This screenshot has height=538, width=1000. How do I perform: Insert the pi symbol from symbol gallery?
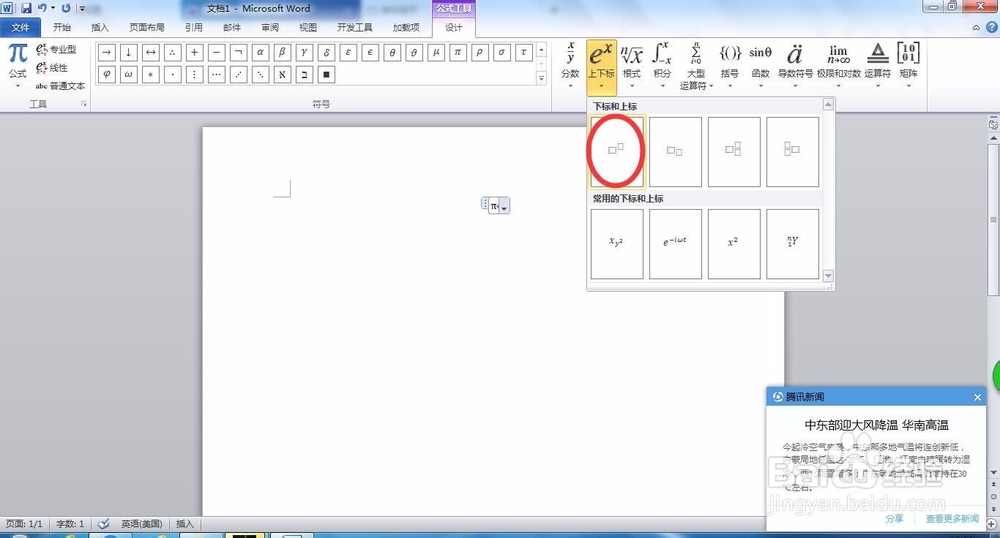tap(458, 52)
